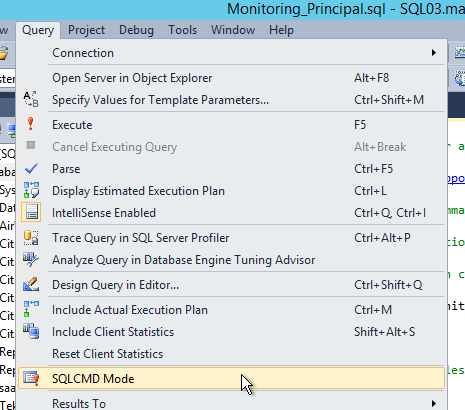
Task: Click the Specify Template Parameters A-B icon
Action: click(x=31, y=99)
